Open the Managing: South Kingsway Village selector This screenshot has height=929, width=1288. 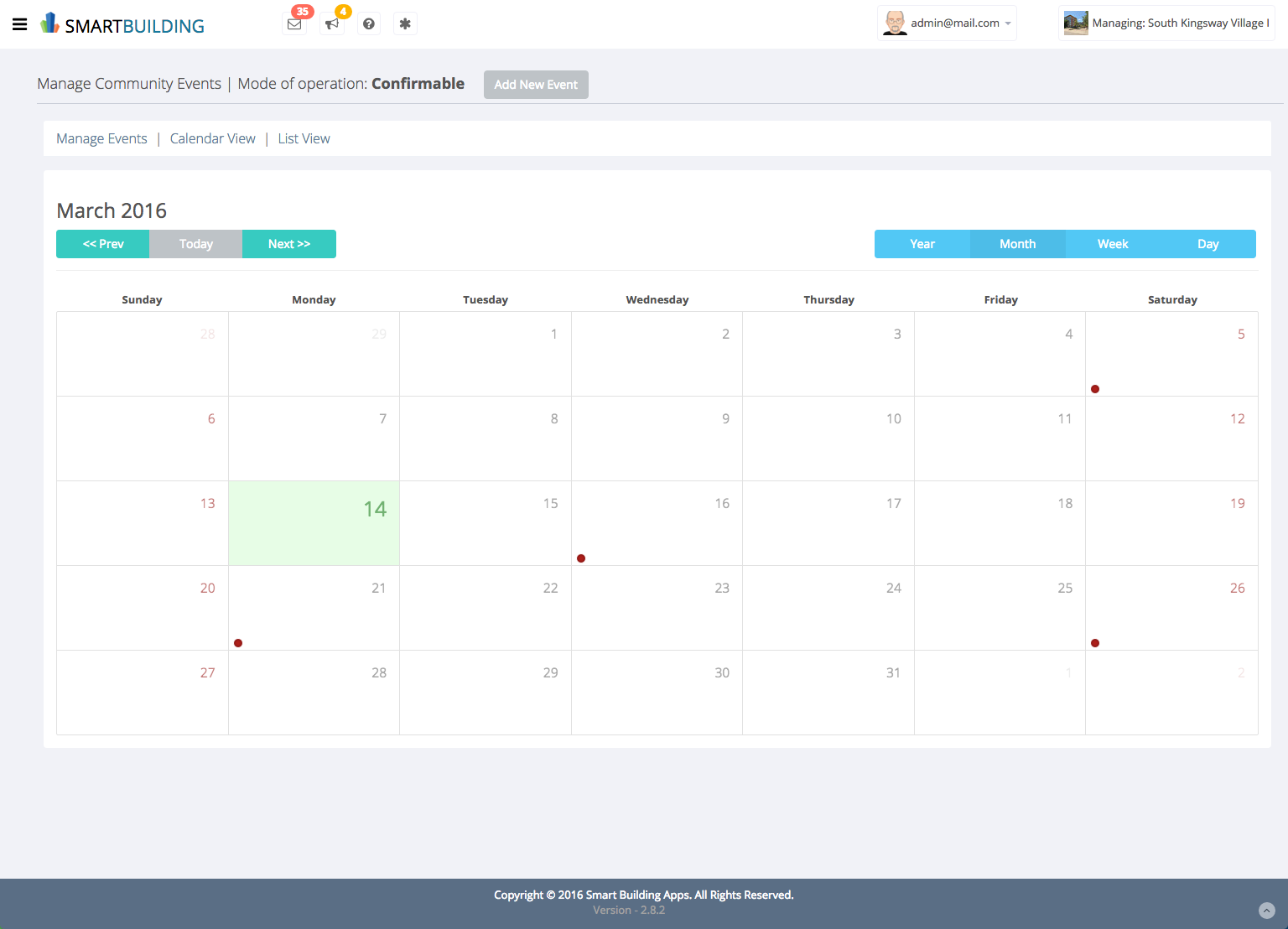(1178, 23)
